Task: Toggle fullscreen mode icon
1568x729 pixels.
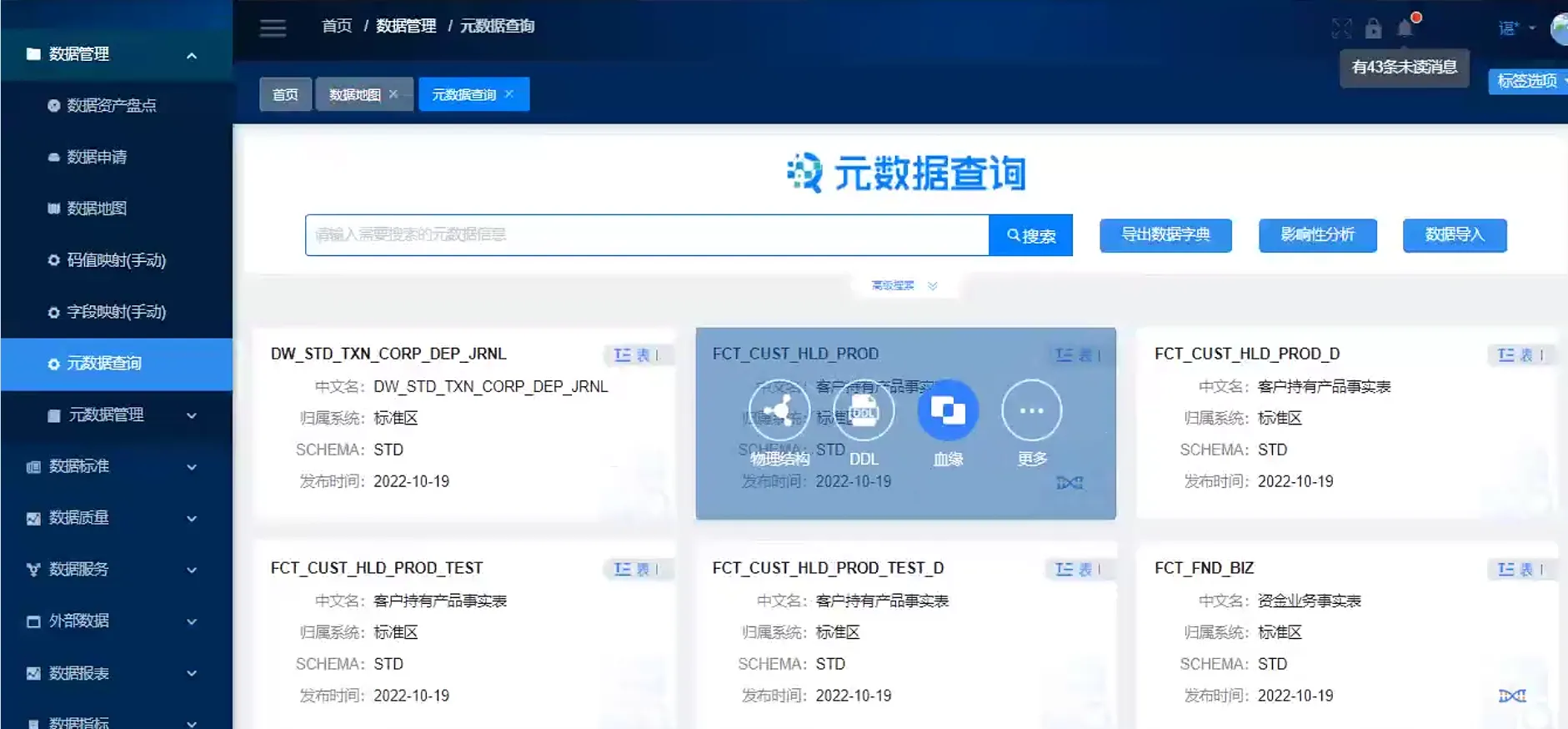Action: 1341,28
